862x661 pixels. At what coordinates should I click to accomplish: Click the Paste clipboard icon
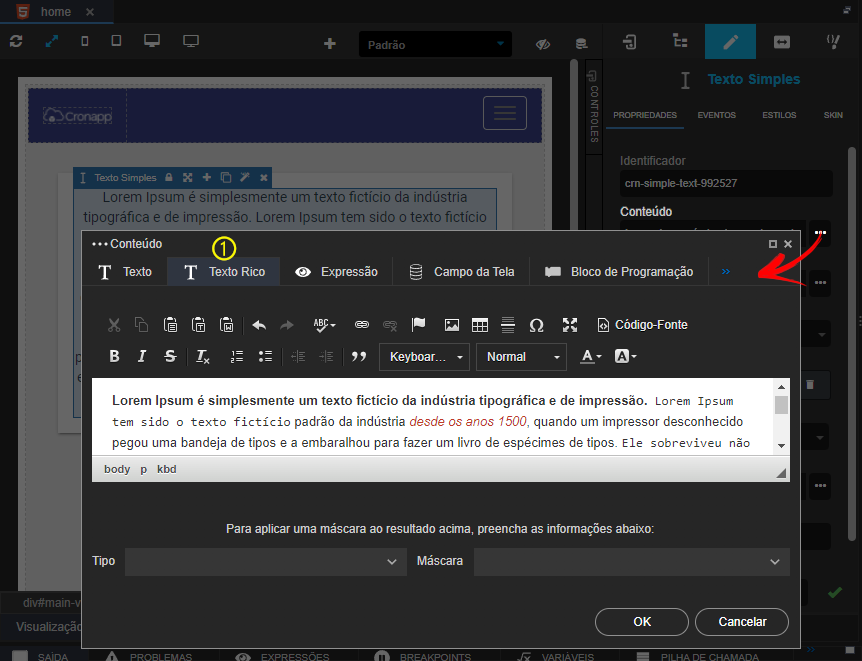(170, 325)
